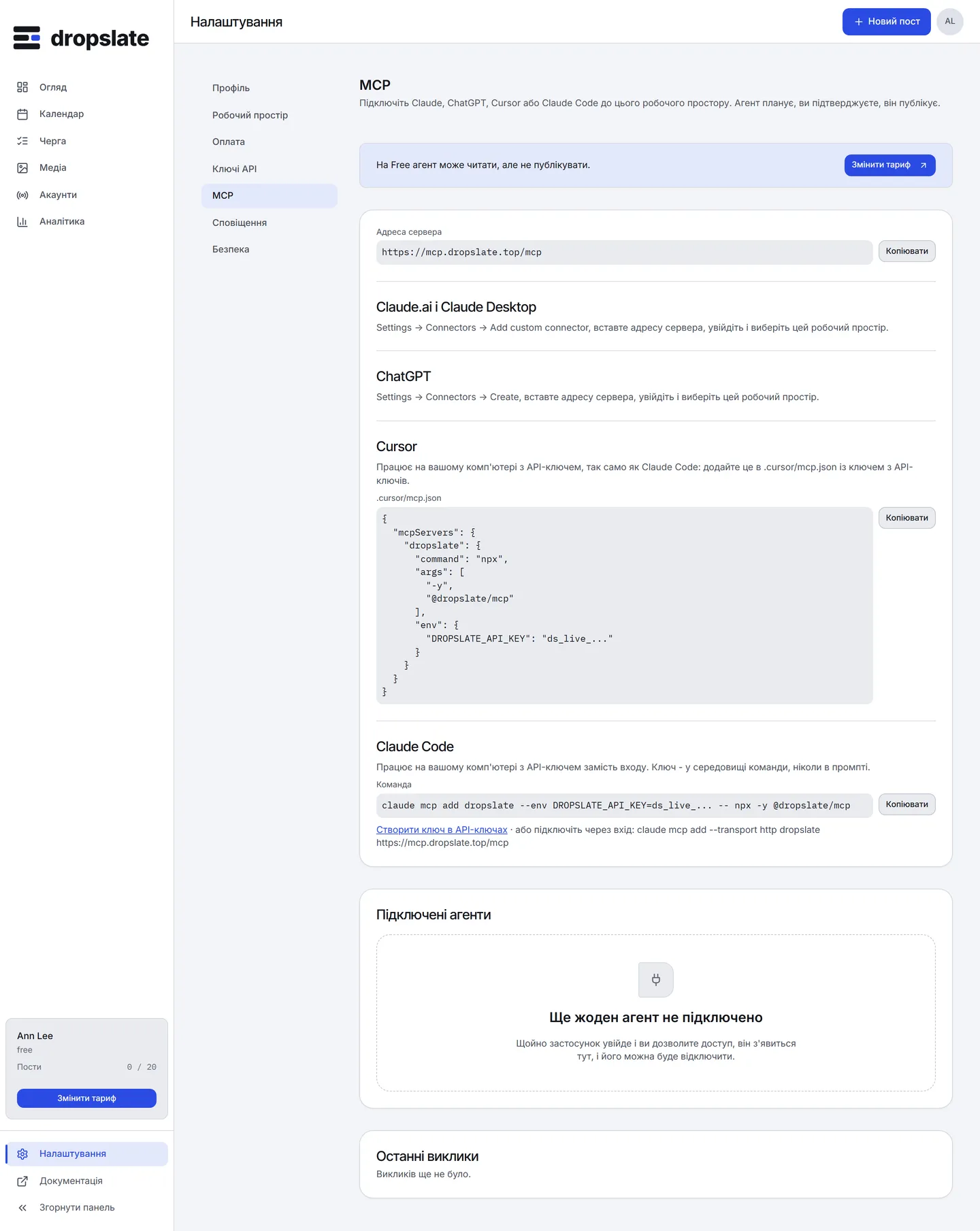Screen dimensions: 980x1231
Task: Click the Ann Lee account name
Action: click(35, 1036)
